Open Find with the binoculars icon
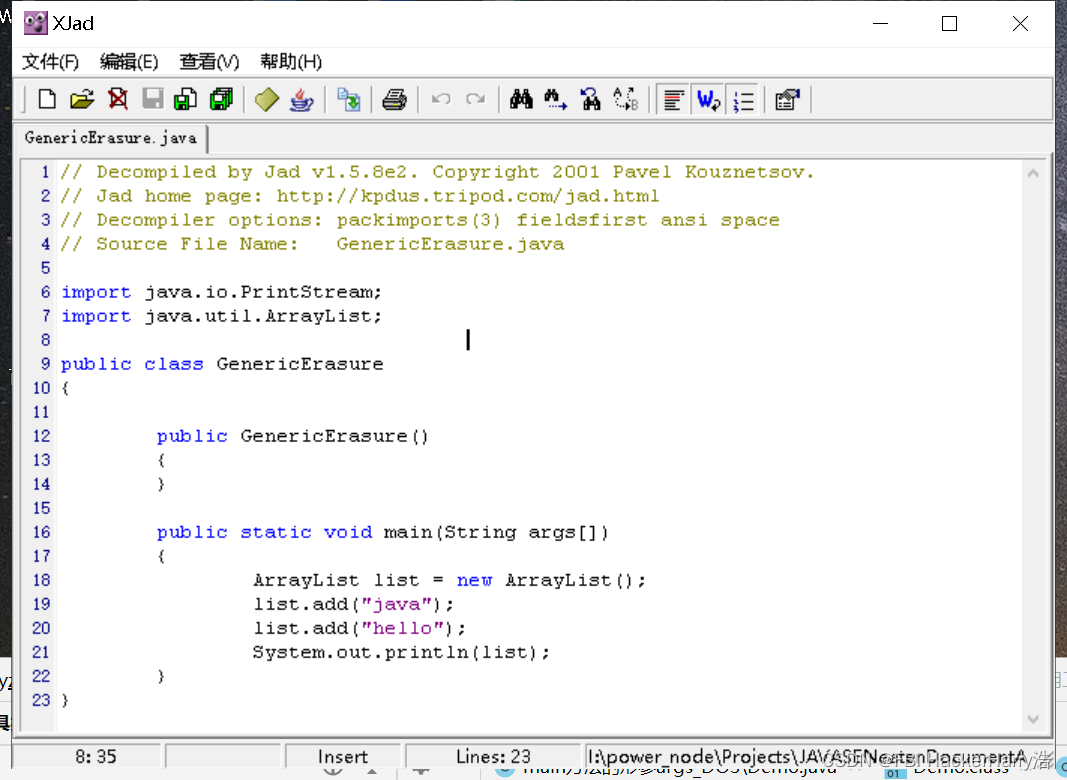Image resolution: width=1067 pixels, height=780 pixels. click(521, 99)
